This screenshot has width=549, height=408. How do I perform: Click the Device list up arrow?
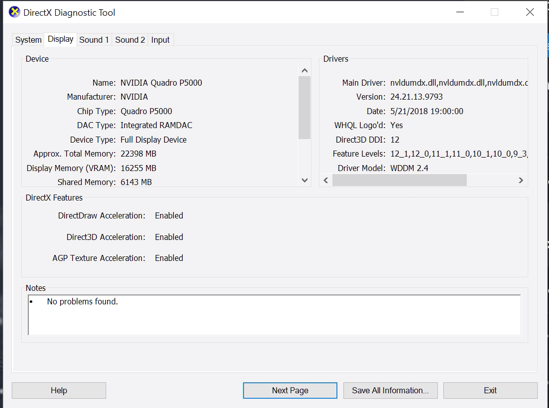point(305,70)
